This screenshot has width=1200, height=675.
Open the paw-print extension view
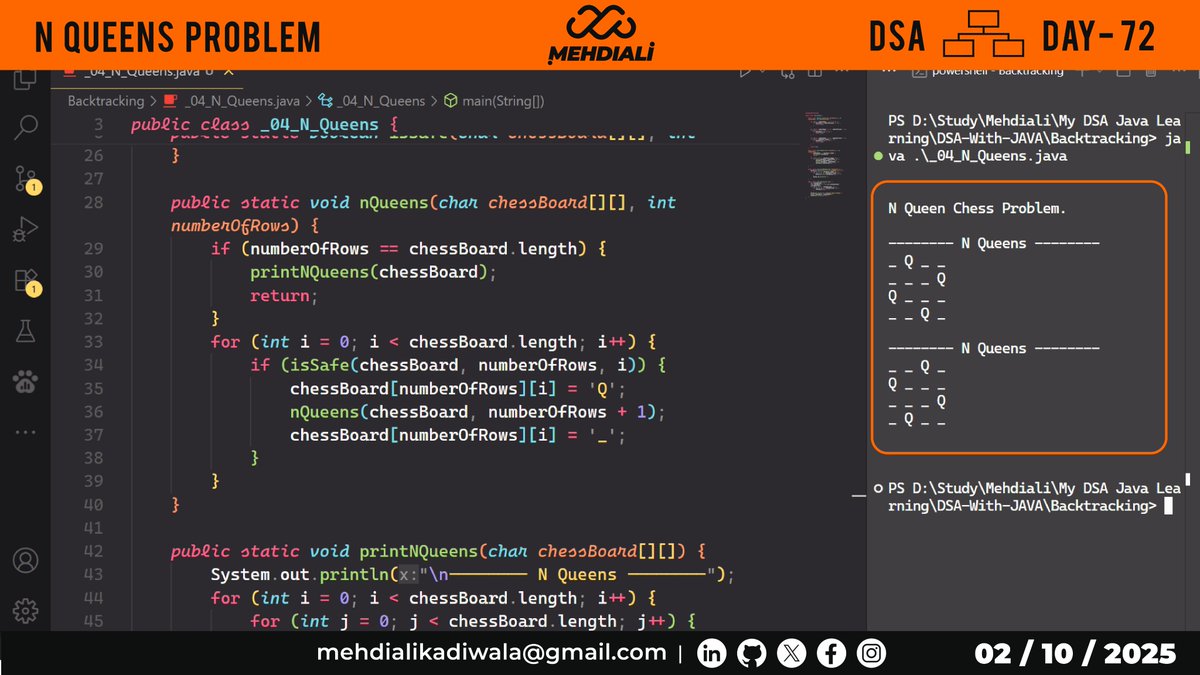25,381
